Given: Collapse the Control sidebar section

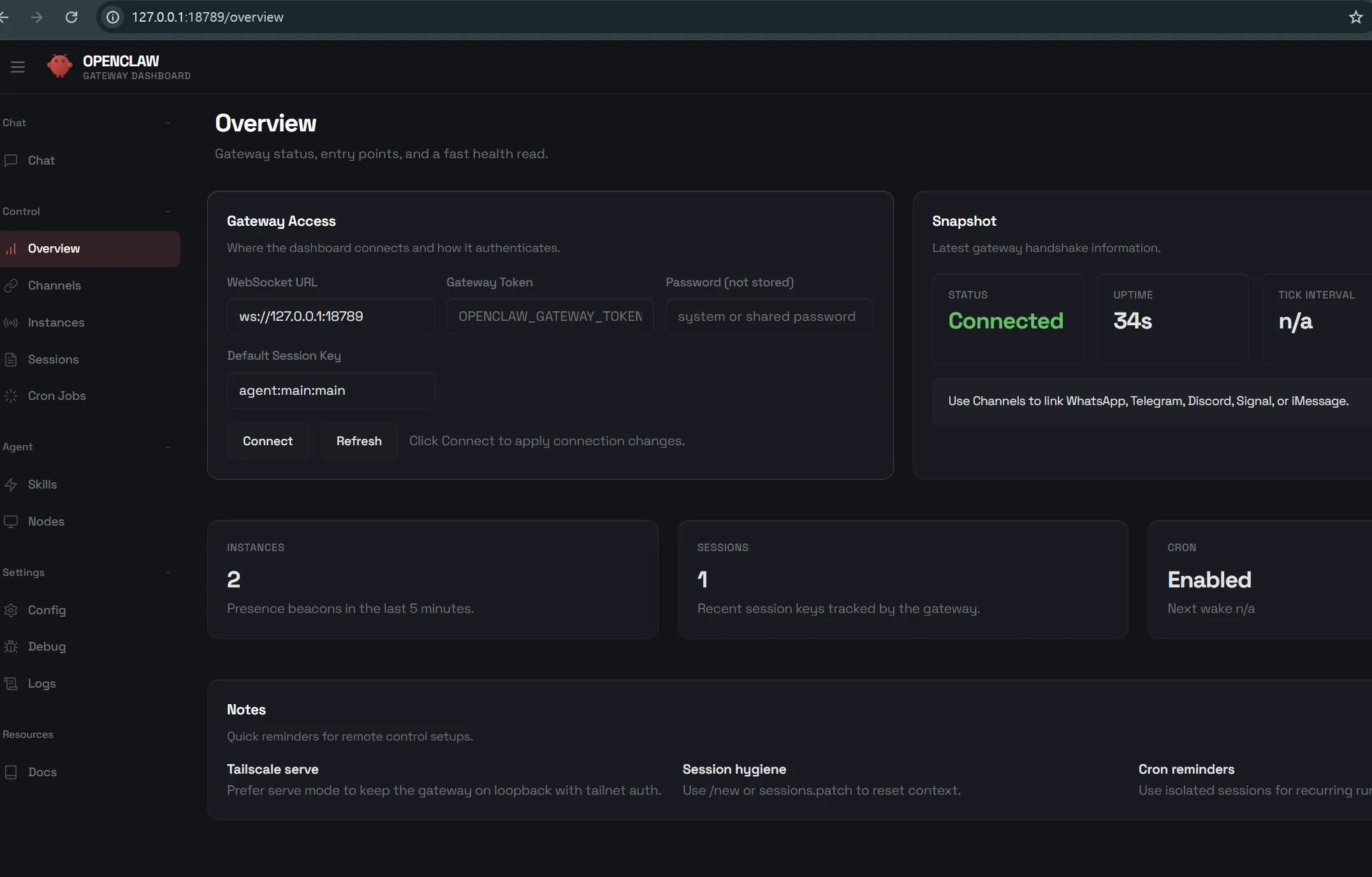Looking at the screenshot, I should tap(168, 211).
